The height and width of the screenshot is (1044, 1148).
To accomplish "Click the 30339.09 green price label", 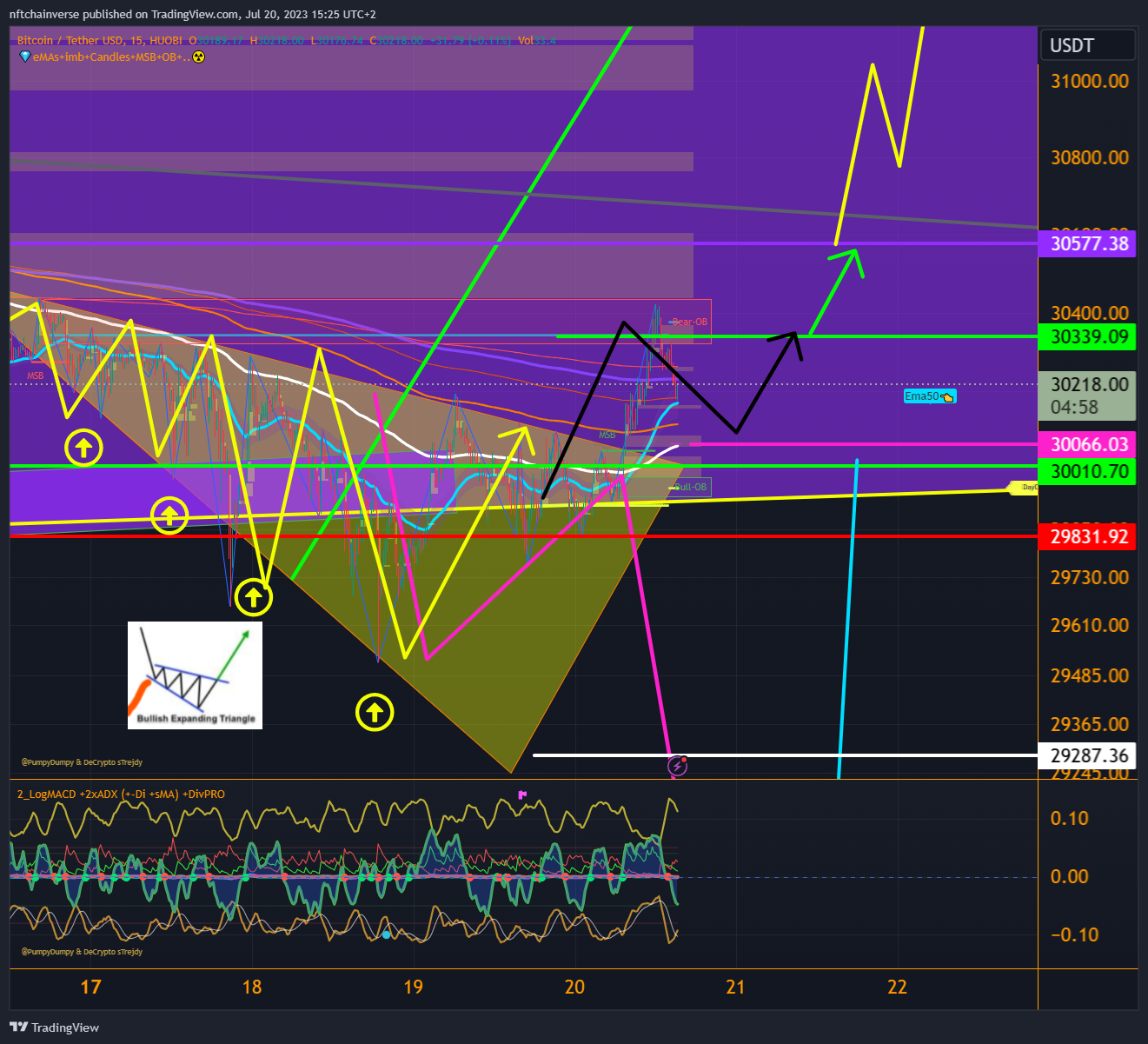I will [x=1088, y=336].
